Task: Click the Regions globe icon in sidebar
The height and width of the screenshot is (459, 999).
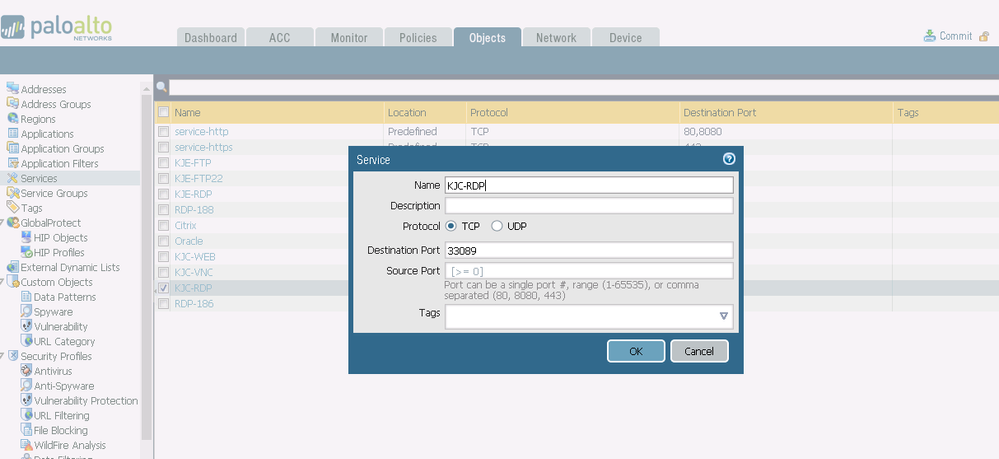Action: [13, 119]
